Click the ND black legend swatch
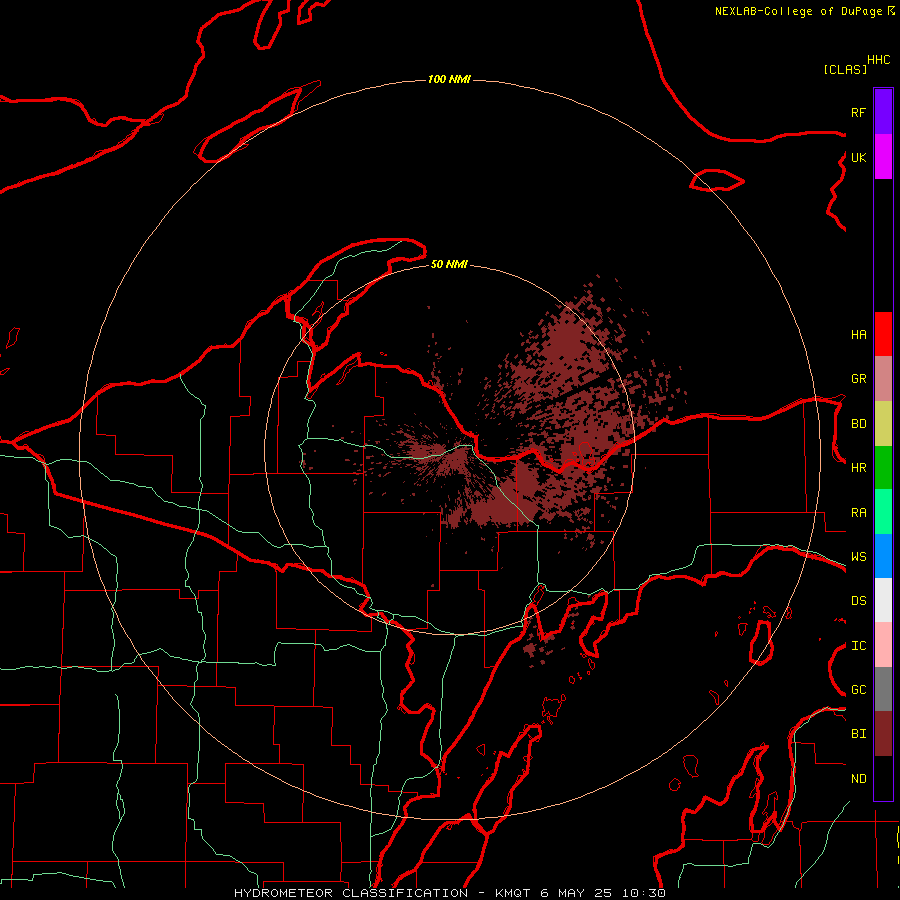Image resolution: width=900 pixels, height=900 pixels. (883, 778)
